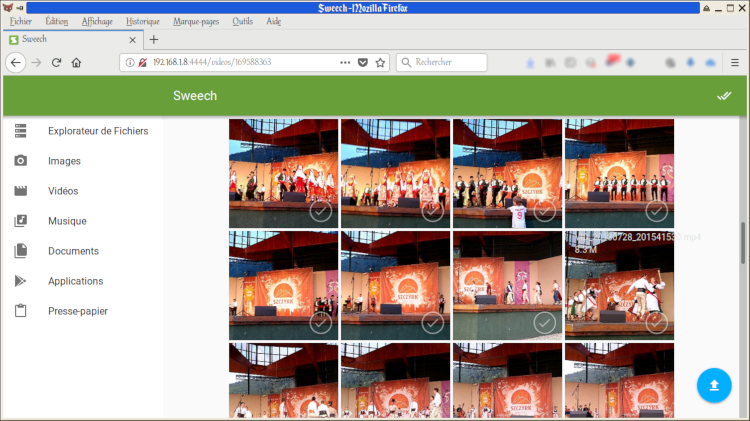Open the 20154153 mp4 video thumbnail
Viewport: 750px width, 421px height.
[619, 286]
